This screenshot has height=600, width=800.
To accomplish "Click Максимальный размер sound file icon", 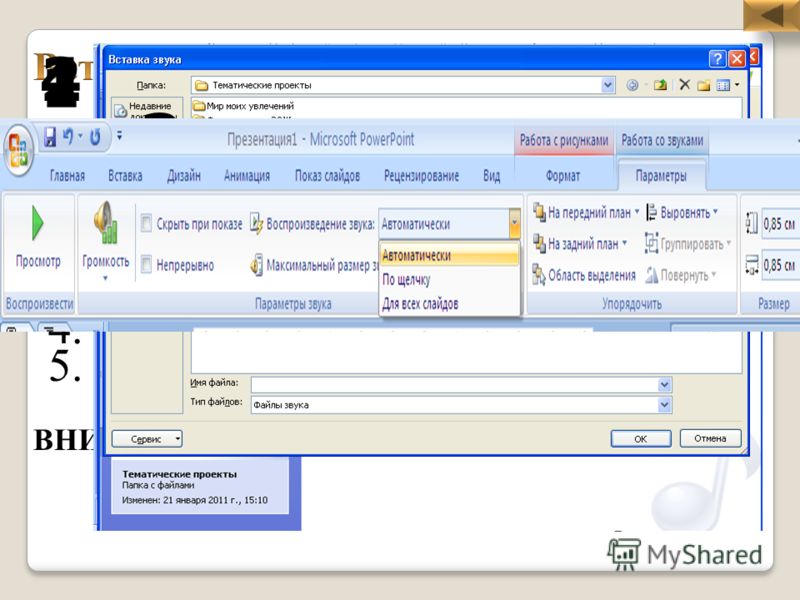I will coord(257,265).
